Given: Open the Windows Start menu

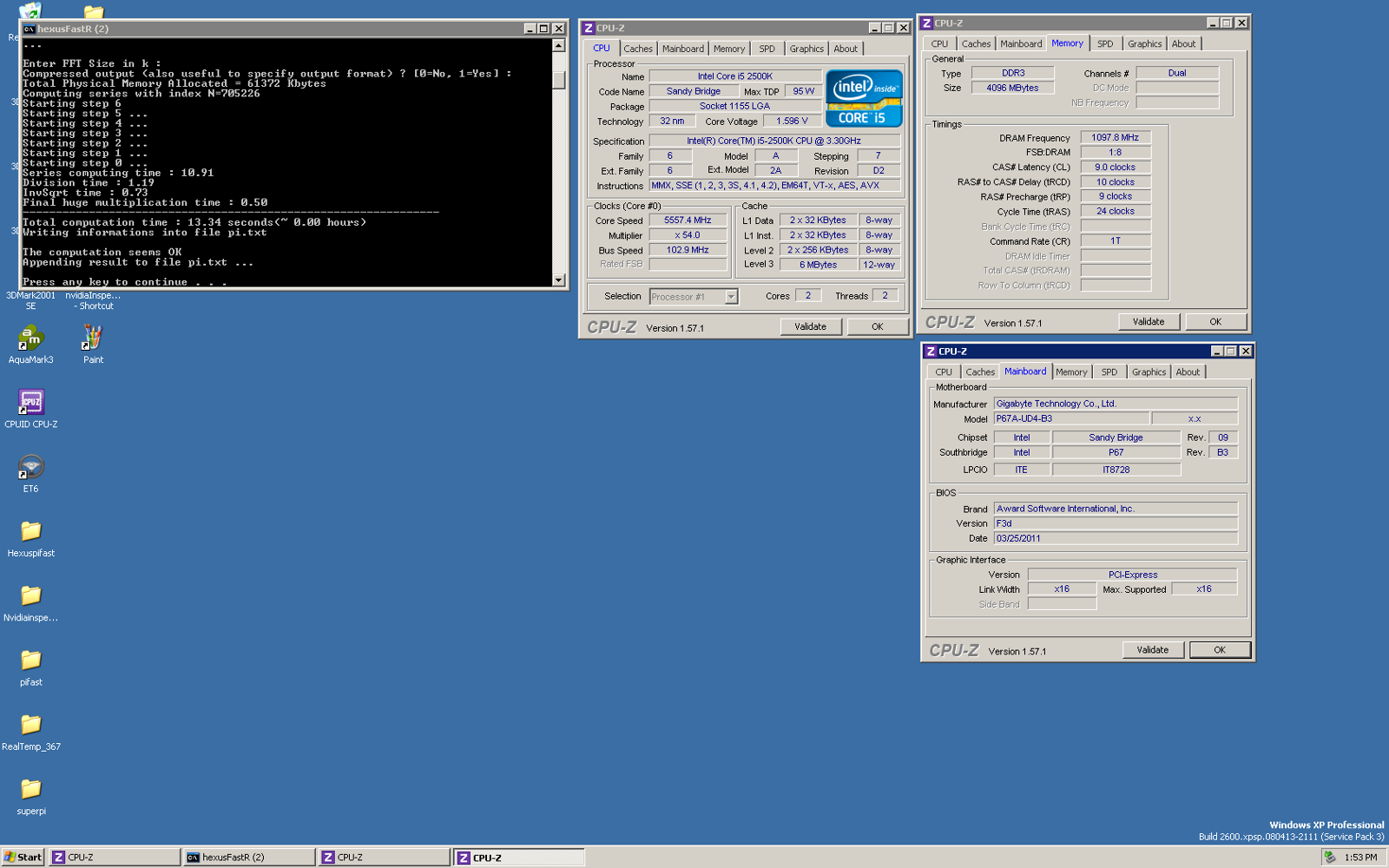Looking at the screenshot, I should click(x=23, y=857).
